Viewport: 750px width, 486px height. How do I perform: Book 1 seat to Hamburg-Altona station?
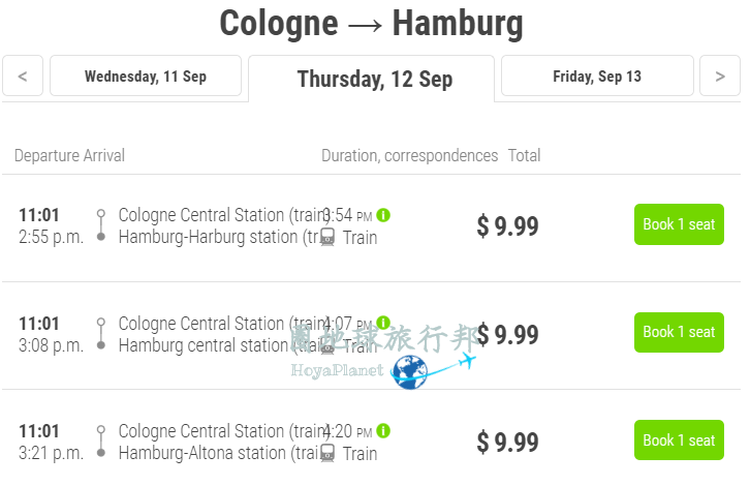[679, 440]
